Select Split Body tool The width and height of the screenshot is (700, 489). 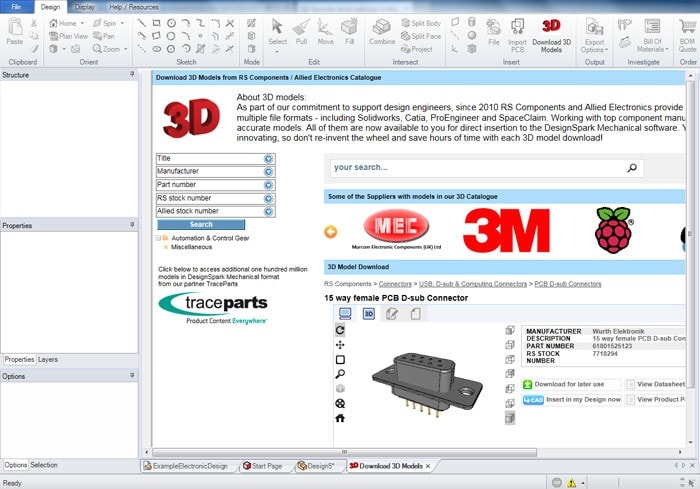click(x=421, y=23)
